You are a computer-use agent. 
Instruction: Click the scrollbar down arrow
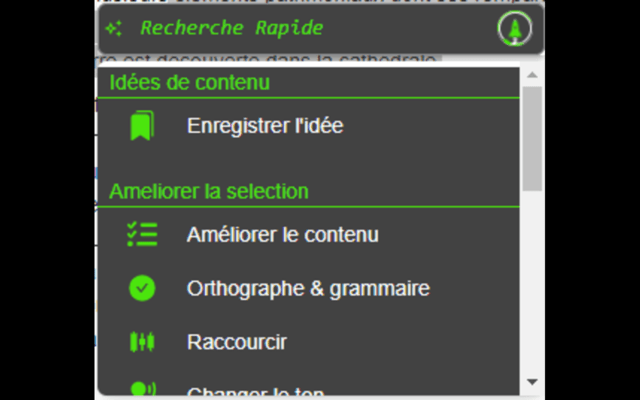pyautogui.click(x=532, y=383)
